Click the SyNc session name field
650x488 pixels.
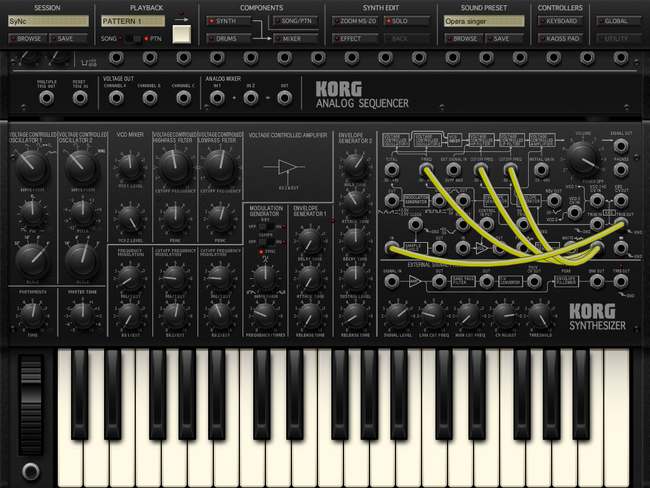(48, 21)
